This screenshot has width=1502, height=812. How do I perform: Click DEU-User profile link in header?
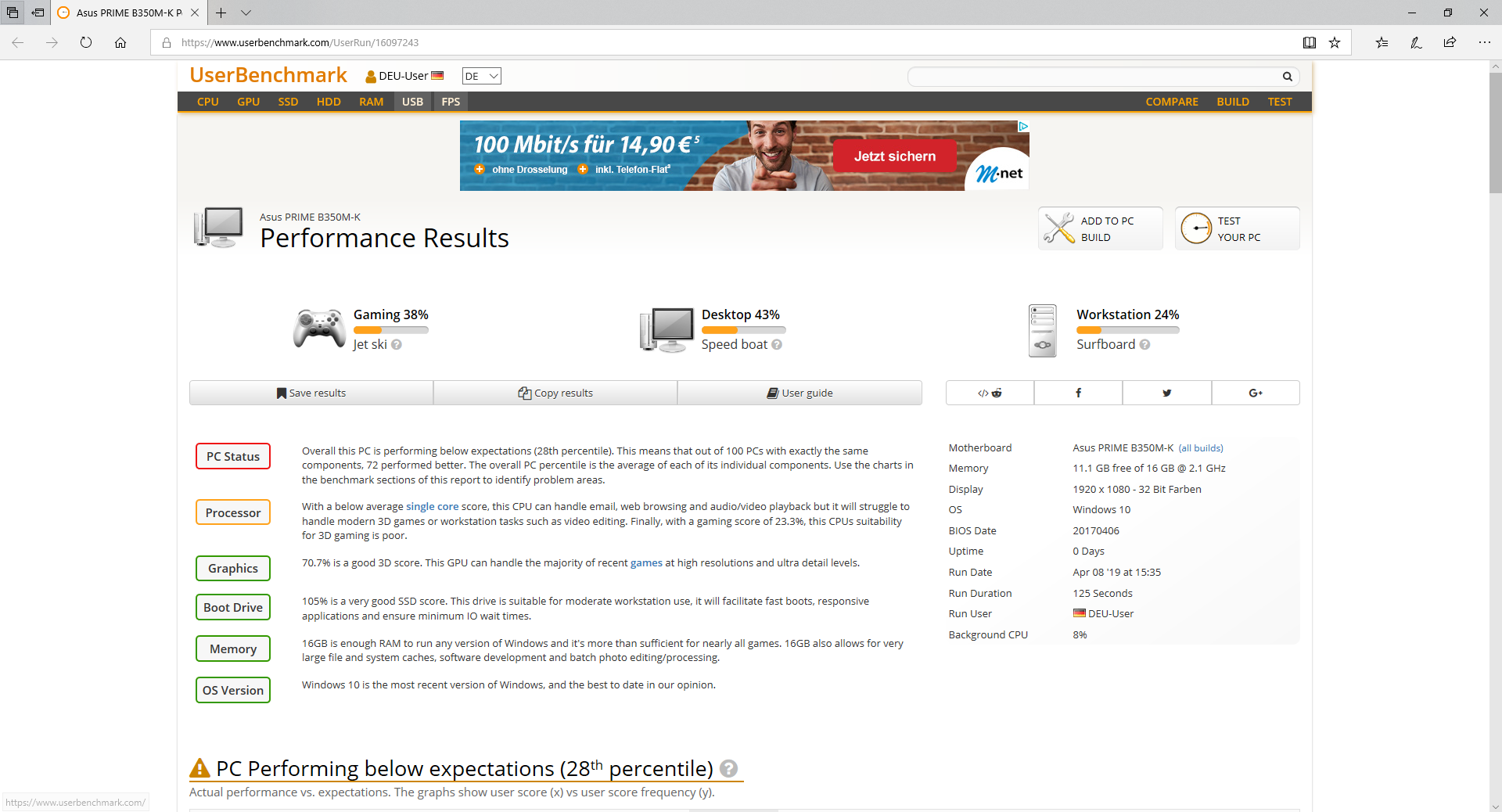[404, 76]
